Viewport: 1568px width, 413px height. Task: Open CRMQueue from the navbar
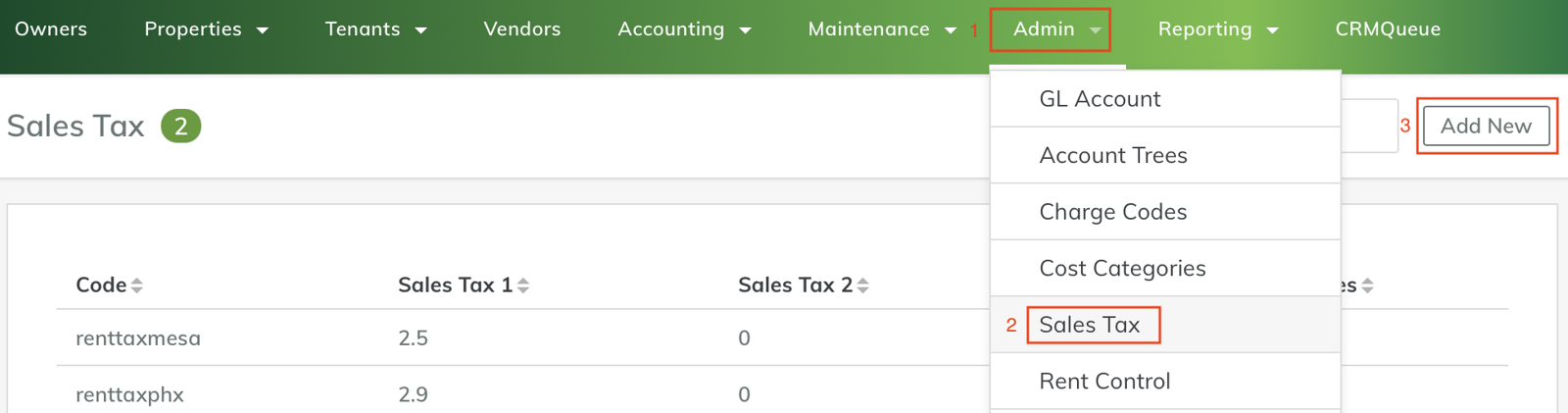click(x=1388, y=29)
